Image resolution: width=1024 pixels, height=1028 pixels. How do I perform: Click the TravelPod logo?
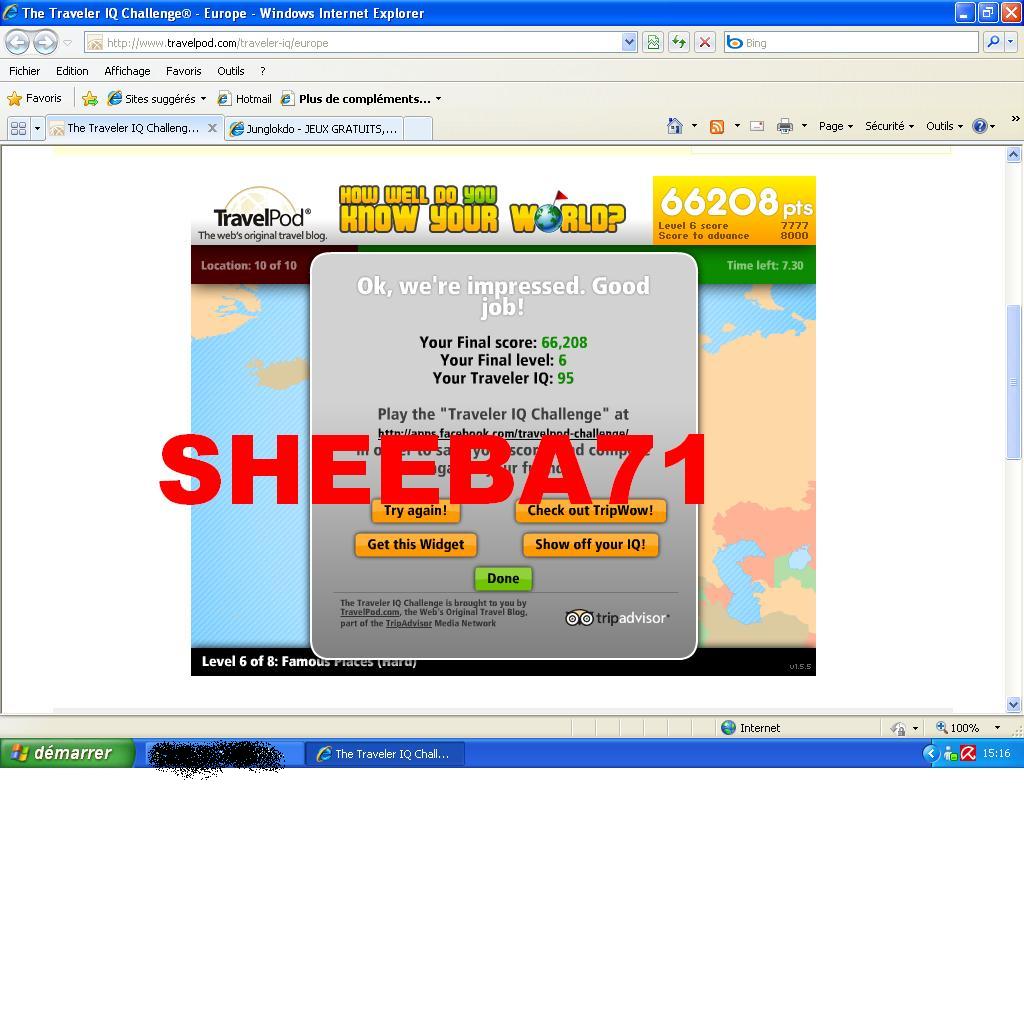click(x=262, y=214)
